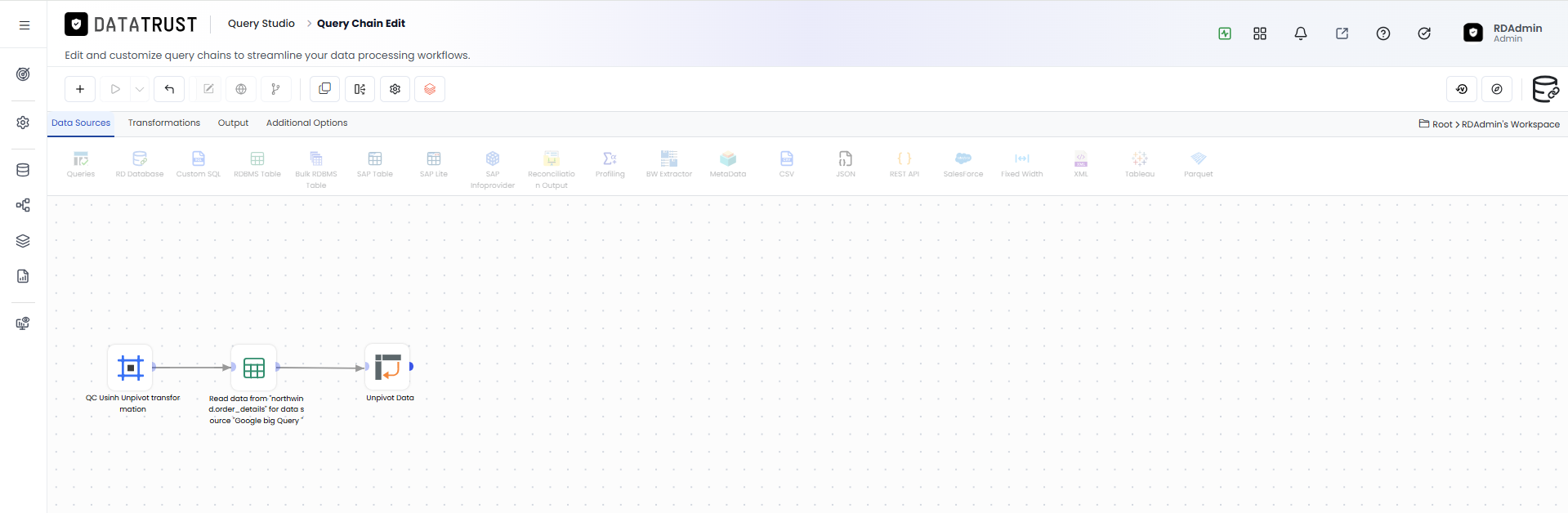
Task: Click the undo back arrow button
Action: (x=169, y=89)
